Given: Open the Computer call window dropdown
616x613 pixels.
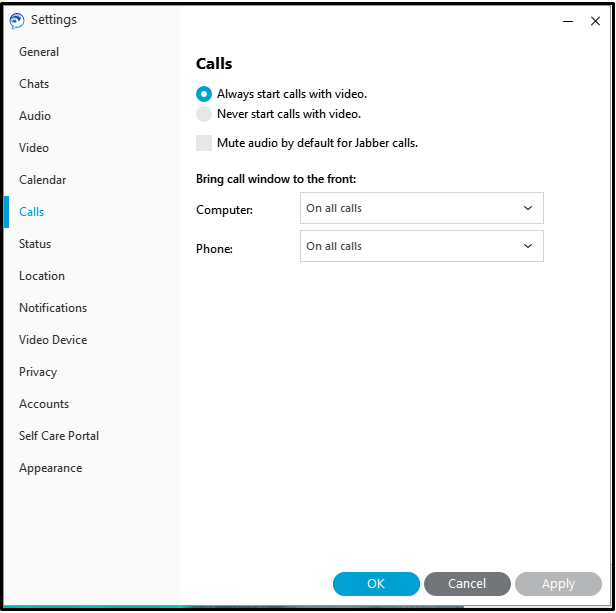Looking at the screenshot, I should point(421,208).
